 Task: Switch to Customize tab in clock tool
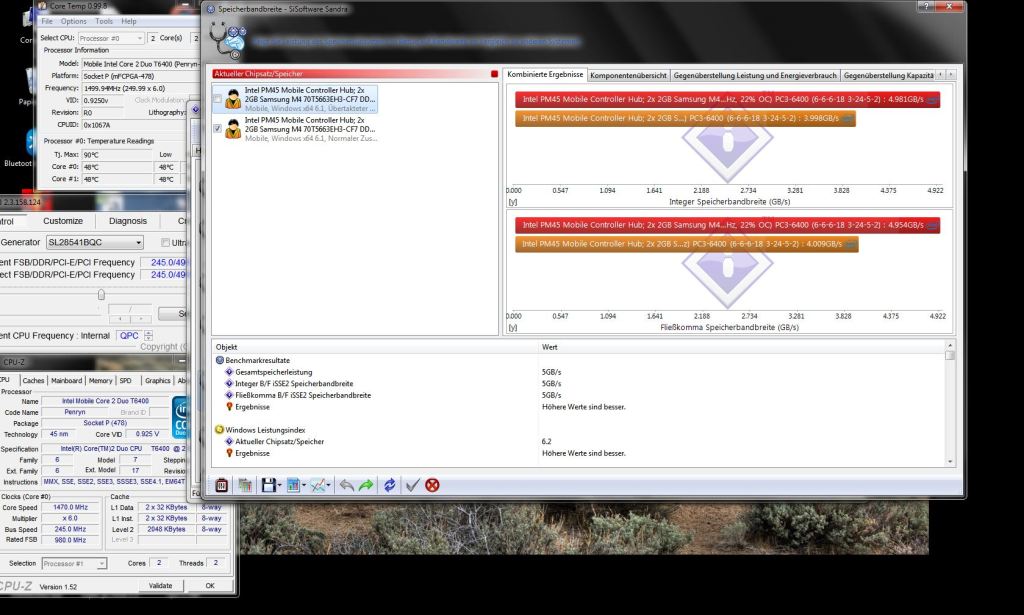63,221
